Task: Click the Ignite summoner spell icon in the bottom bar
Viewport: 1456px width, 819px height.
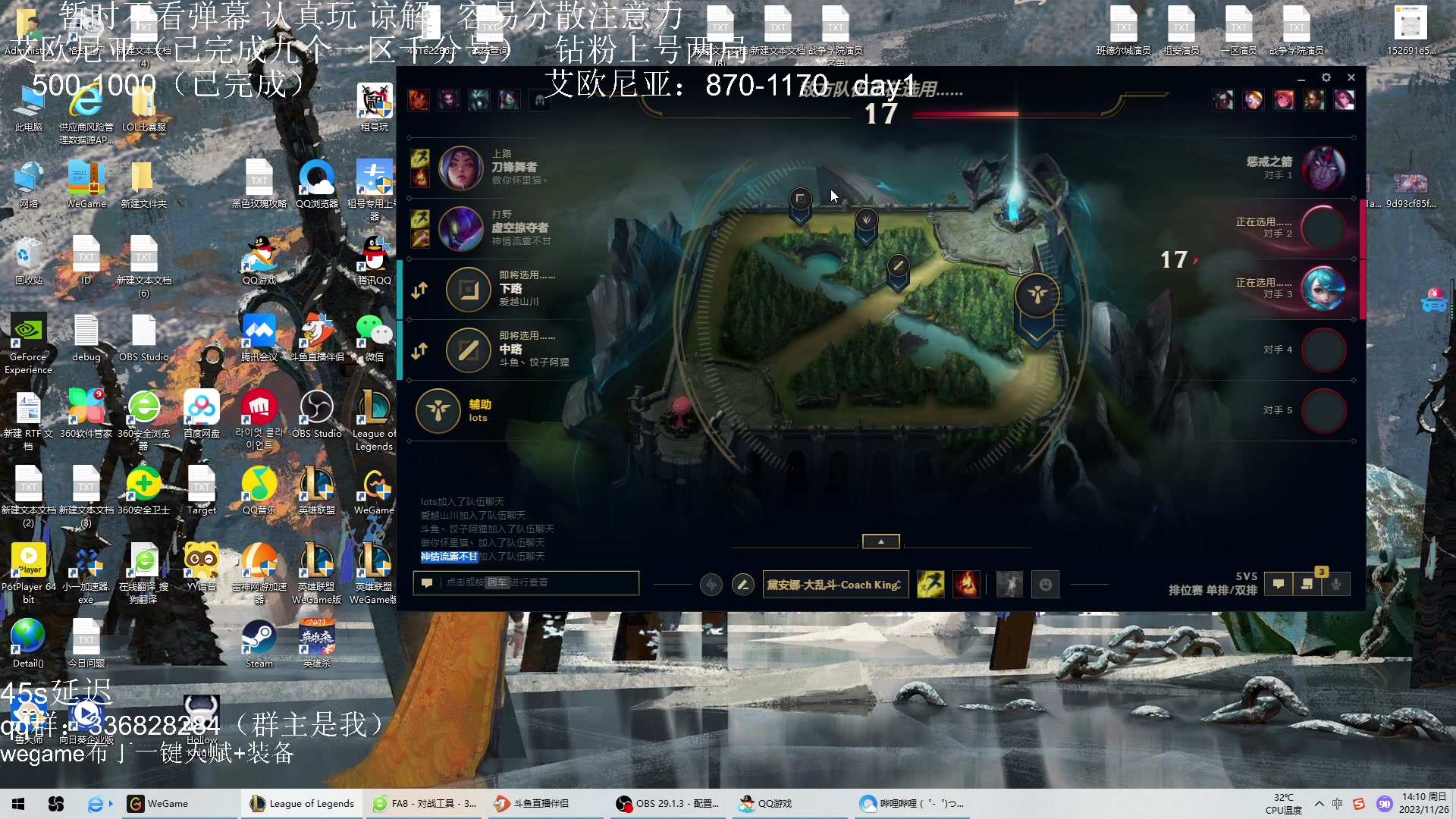Action: 966,585
